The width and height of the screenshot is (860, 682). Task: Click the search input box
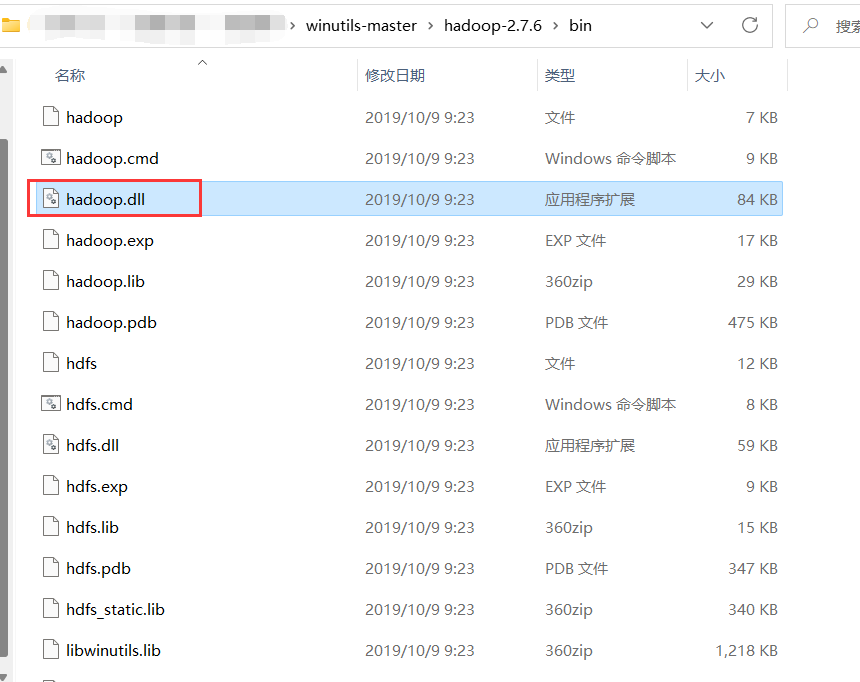coord(823,26)
